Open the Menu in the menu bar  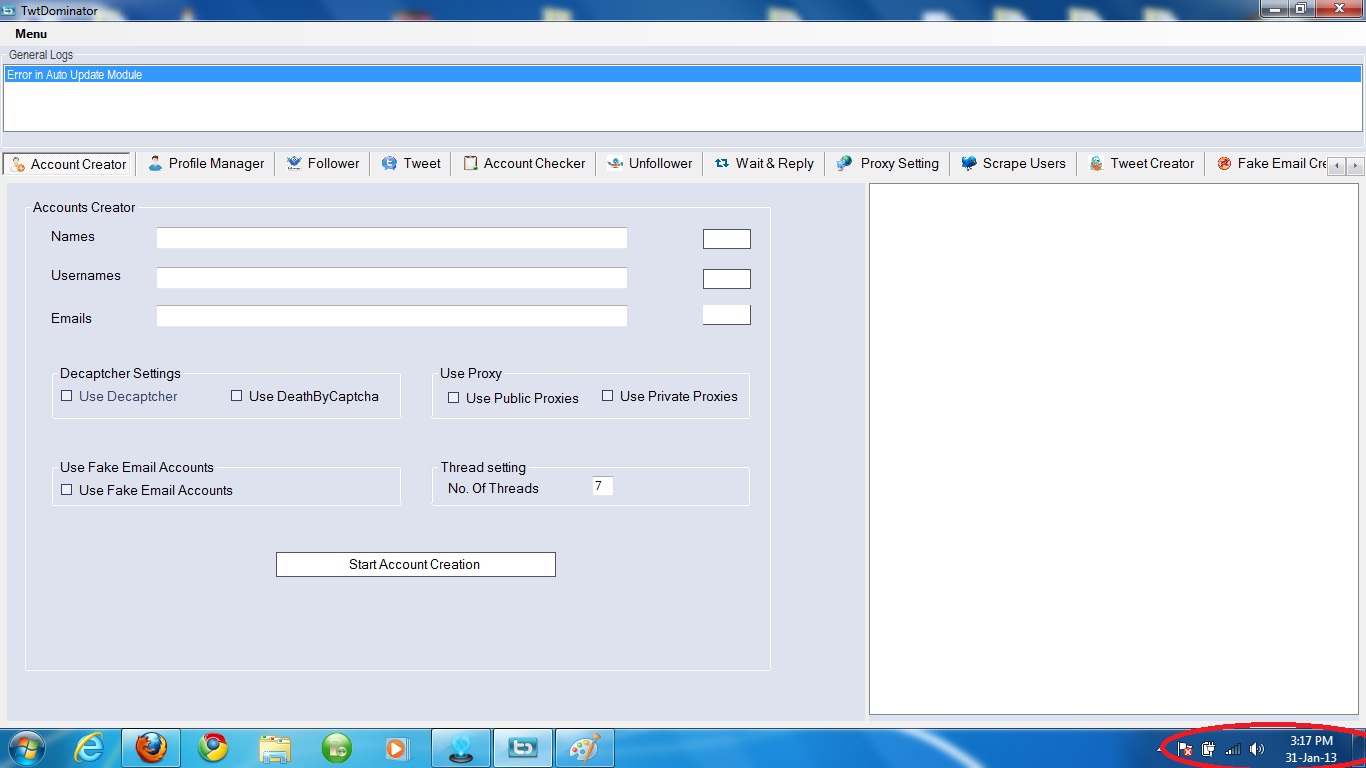point(31,34)
